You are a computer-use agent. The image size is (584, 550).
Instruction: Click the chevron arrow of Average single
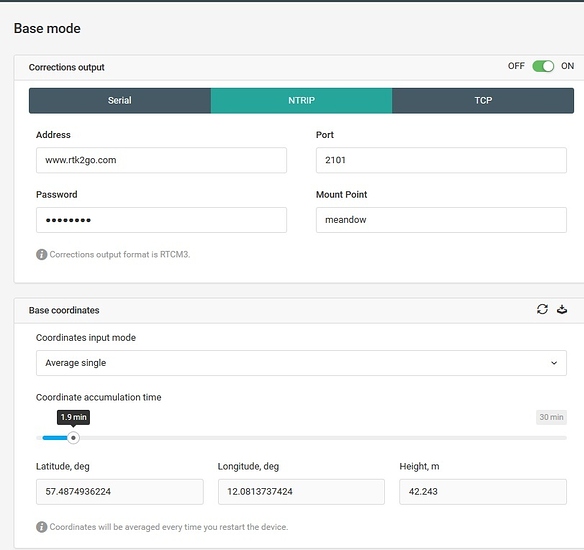pyautogui.click(x=554, y=363)
